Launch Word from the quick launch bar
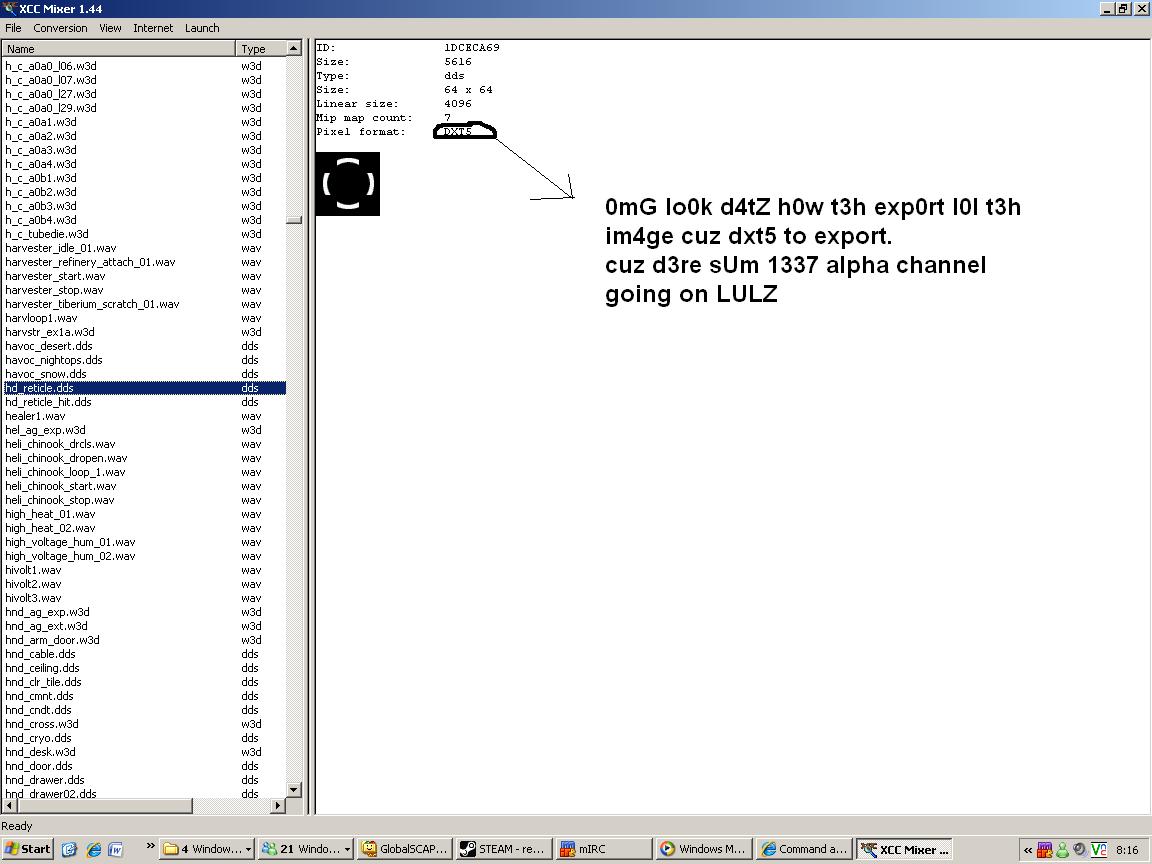 coord(116,849)
